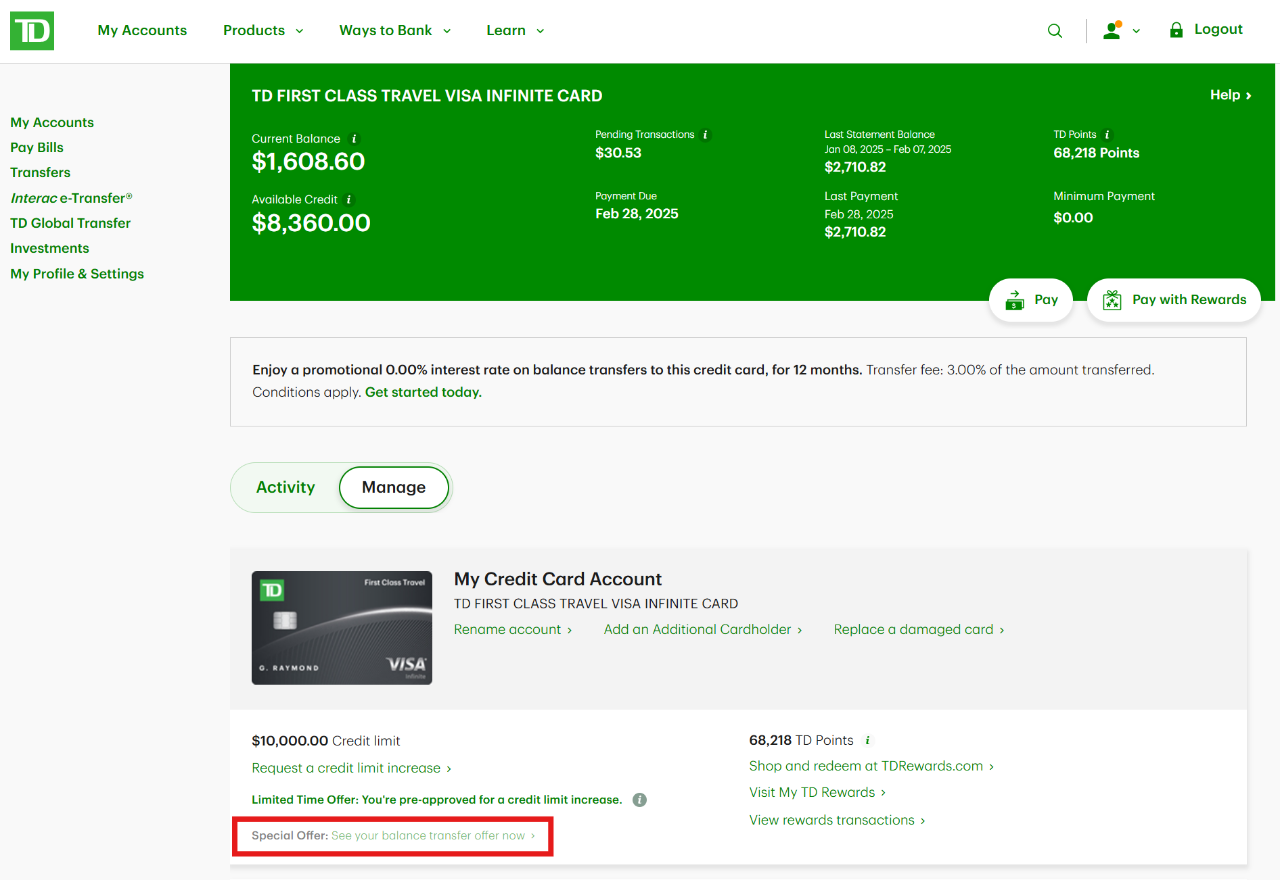Screen dimensions: 1280x880
Task: Click the Pay money icon
Action: [x=1015, y=300]
